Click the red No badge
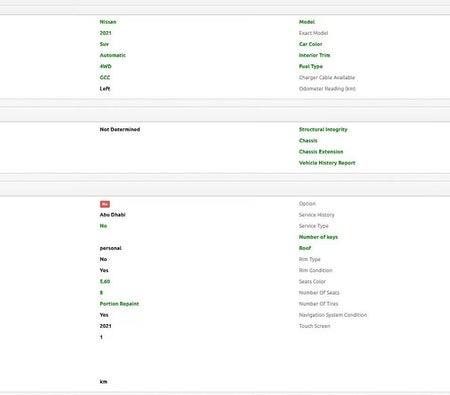Viewport: 450px width, 395px height. (105, 204)
